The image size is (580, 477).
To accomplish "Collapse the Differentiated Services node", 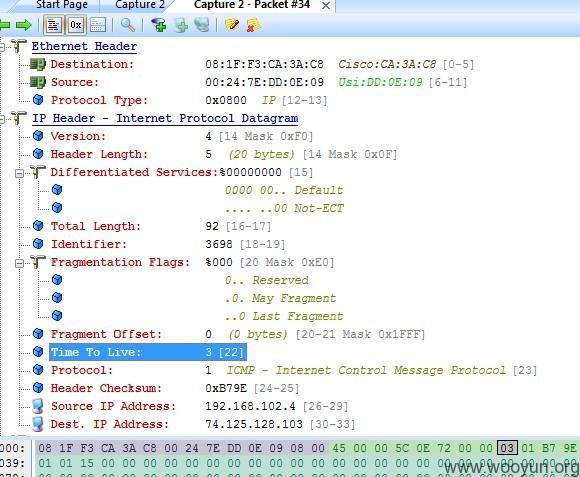I will click(20, 173).
